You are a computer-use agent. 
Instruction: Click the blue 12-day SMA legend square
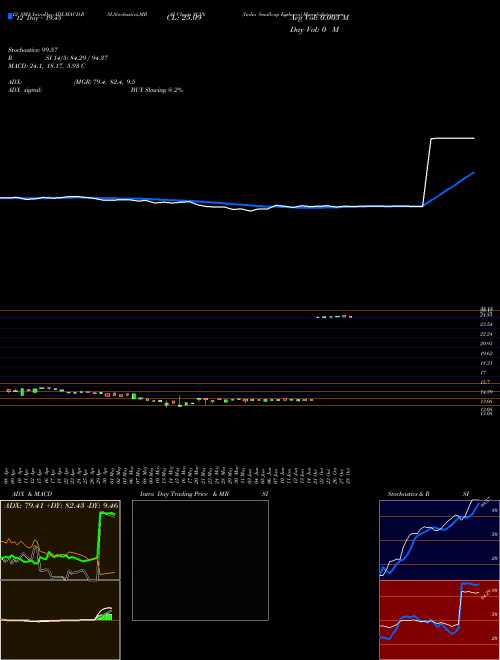click(x=10, y=16)
